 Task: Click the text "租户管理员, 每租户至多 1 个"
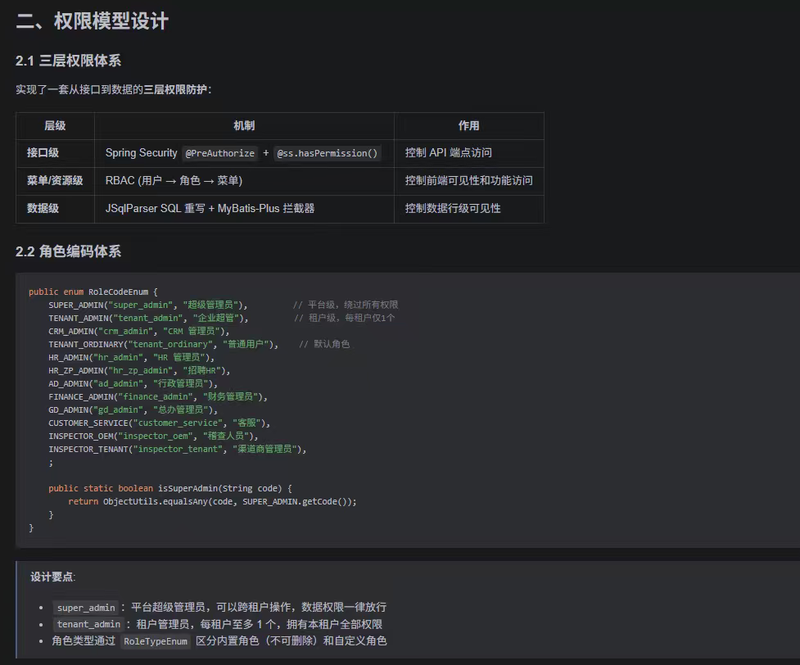(208, 624)
